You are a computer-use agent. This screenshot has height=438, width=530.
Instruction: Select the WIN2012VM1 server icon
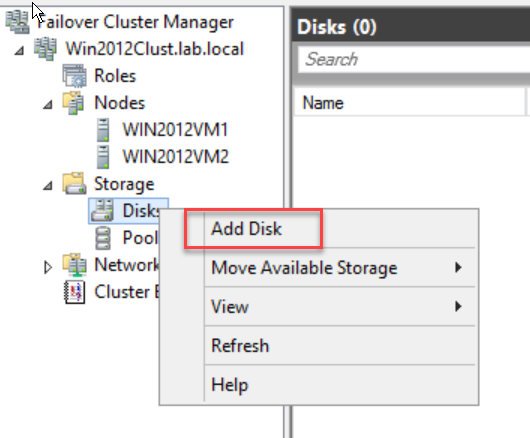(x=103, y=130)
